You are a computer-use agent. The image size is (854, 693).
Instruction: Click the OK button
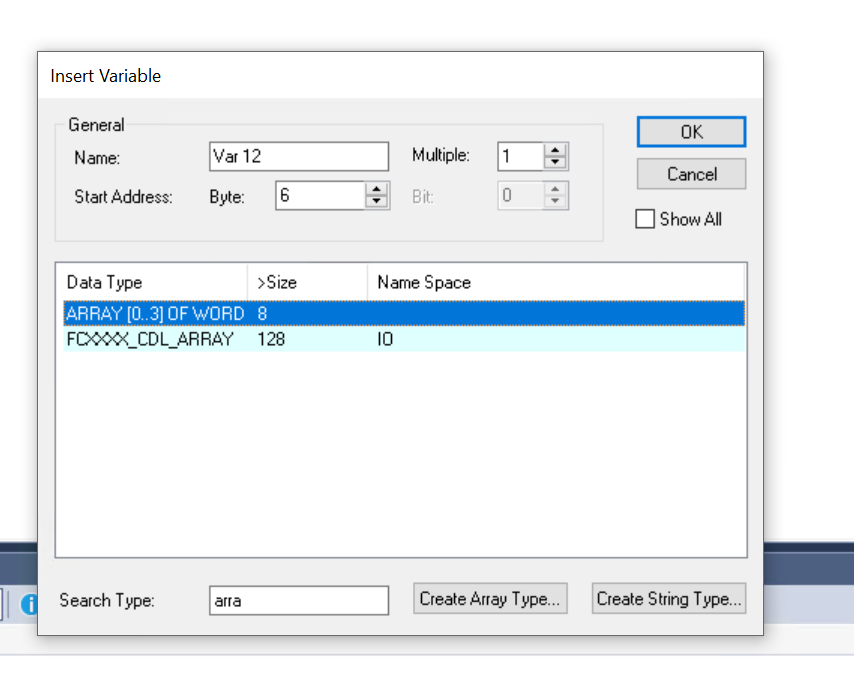coord(691,132)
